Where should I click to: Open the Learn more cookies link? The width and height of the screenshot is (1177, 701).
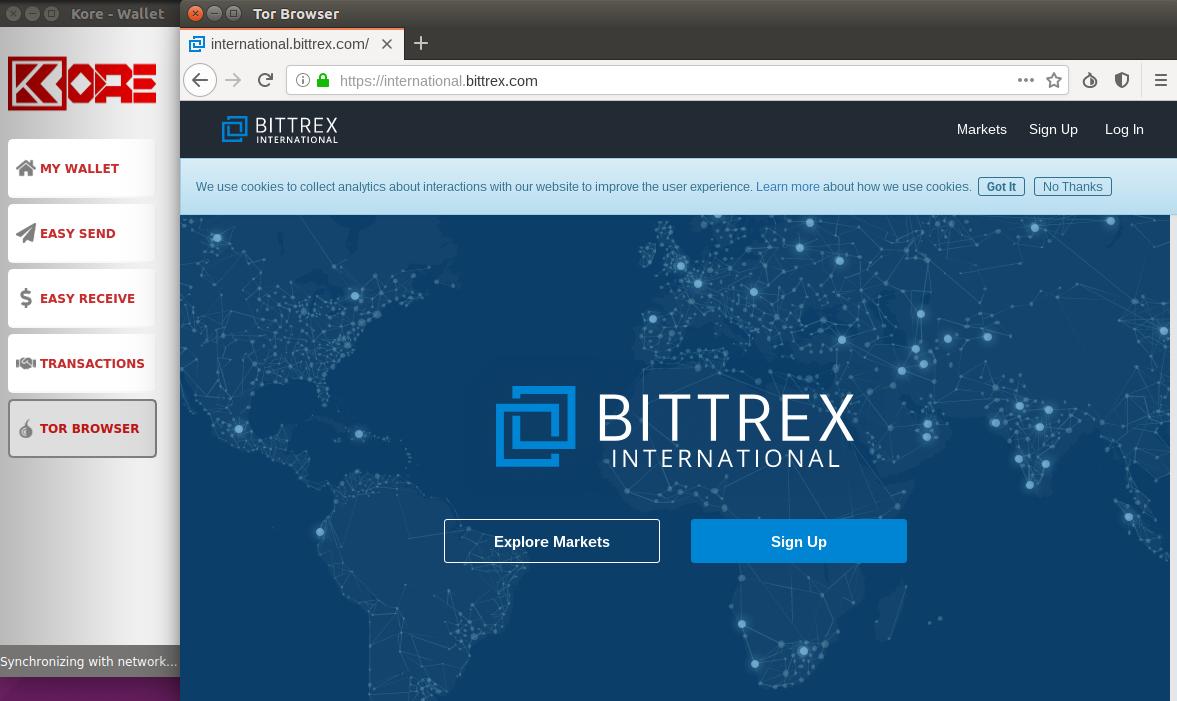[787, 186]
